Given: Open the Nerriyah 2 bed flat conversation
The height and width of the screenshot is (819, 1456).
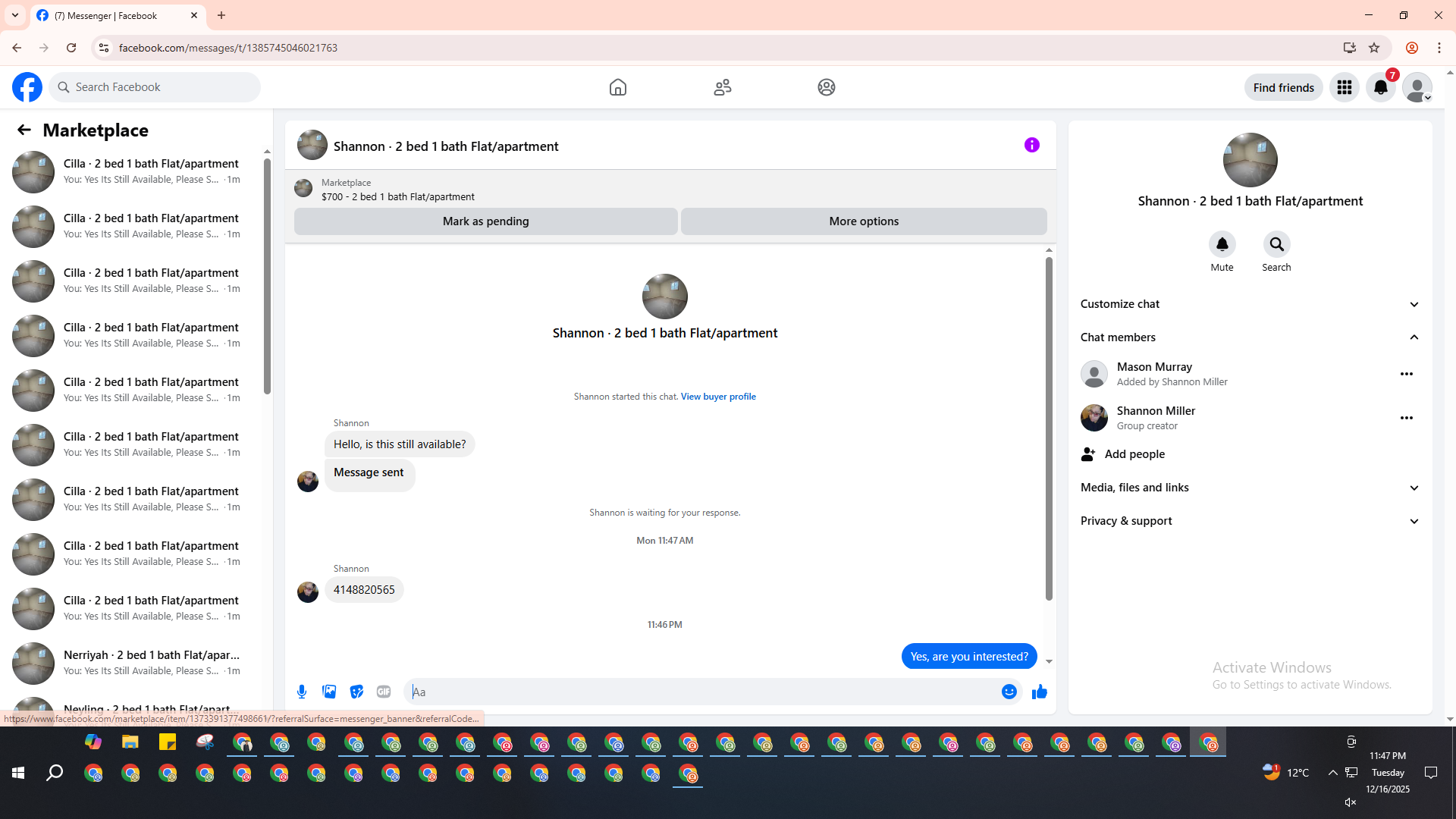Looking at the screenshot, I should coord(135,663).
